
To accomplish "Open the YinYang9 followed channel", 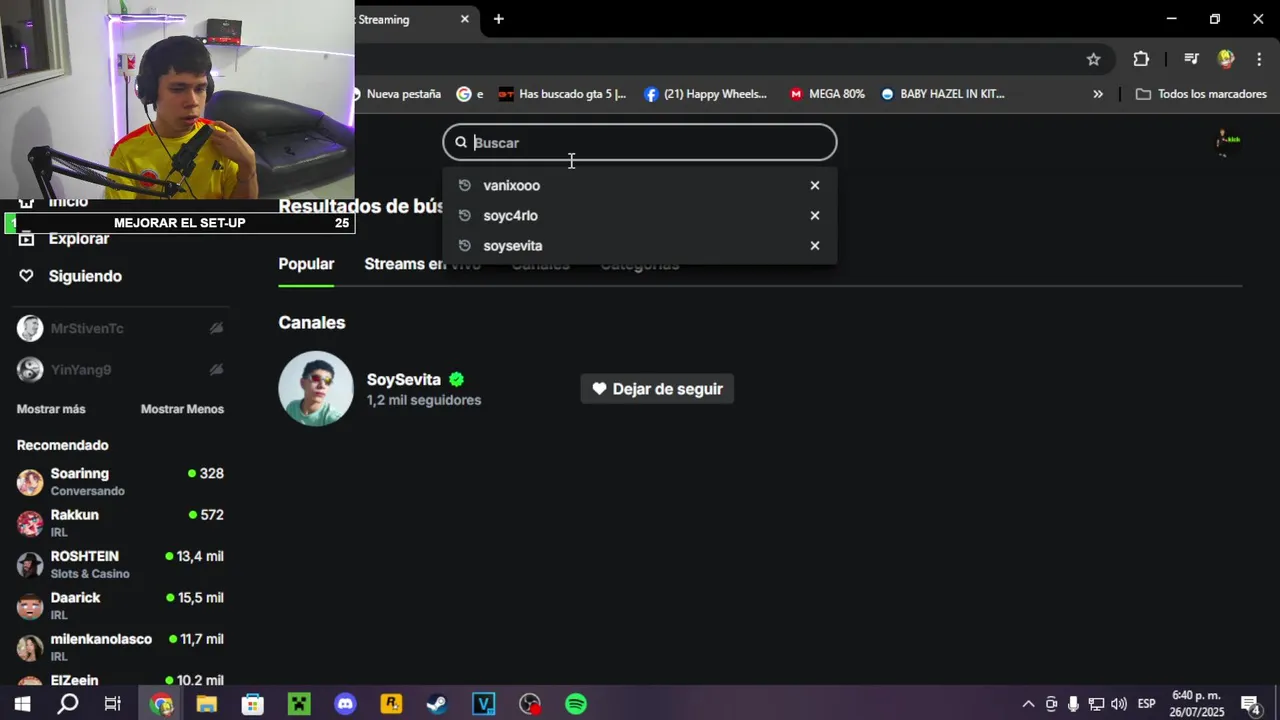I will point(80,370).
